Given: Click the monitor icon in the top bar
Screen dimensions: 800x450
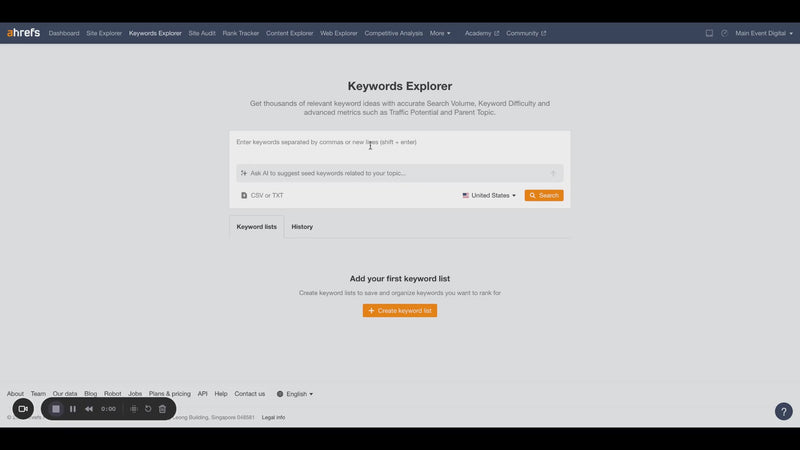Looking at the screenshot, I should 709,33.
